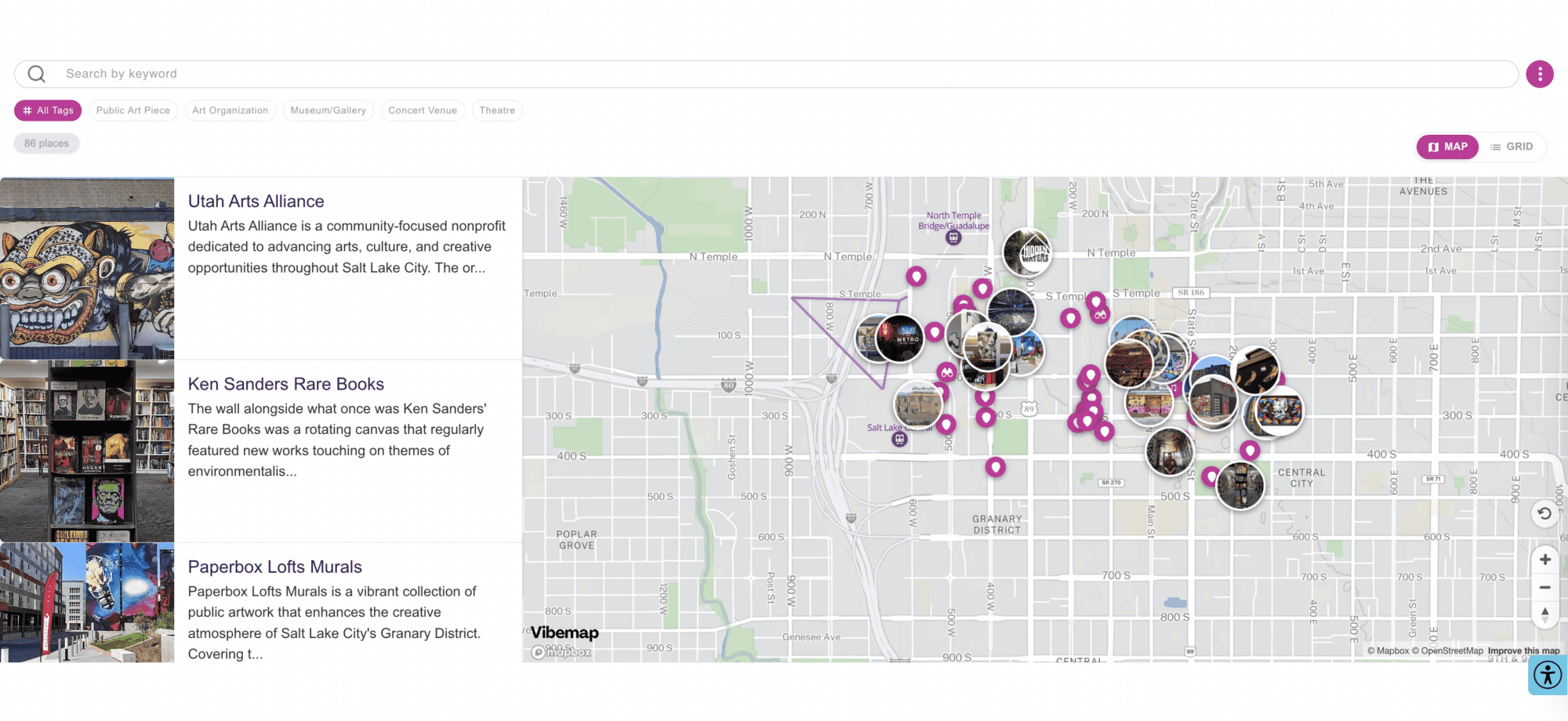The image size is (1568, 721).
Task: Filter by Public Art Piece tag
Action: point(133,111)
